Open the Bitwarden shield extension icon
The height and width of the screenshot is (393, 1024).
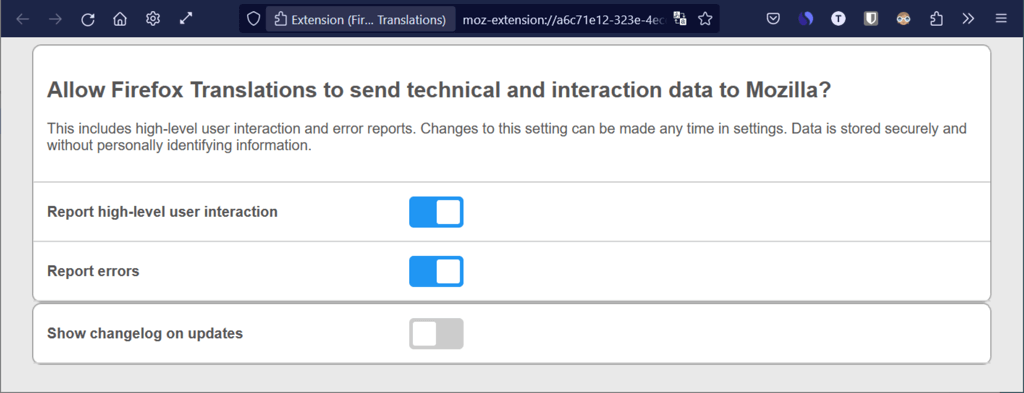click(871, 19)
